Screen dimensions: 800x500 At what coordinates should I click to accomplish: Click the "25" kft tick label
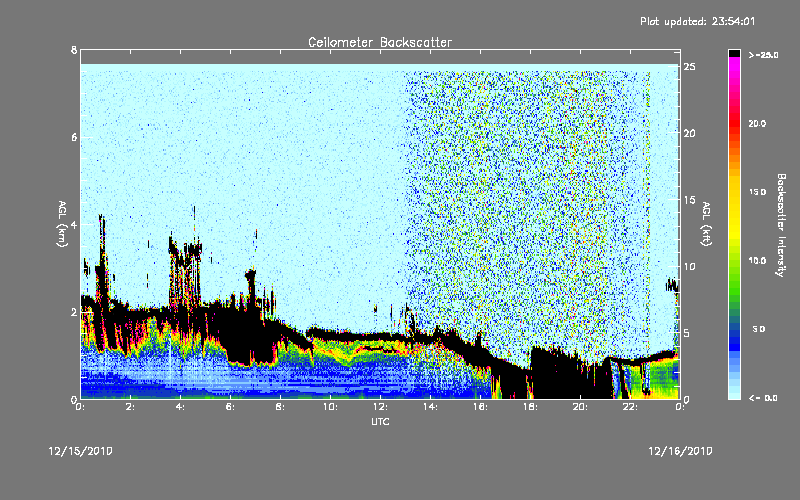tap(689, 67)
